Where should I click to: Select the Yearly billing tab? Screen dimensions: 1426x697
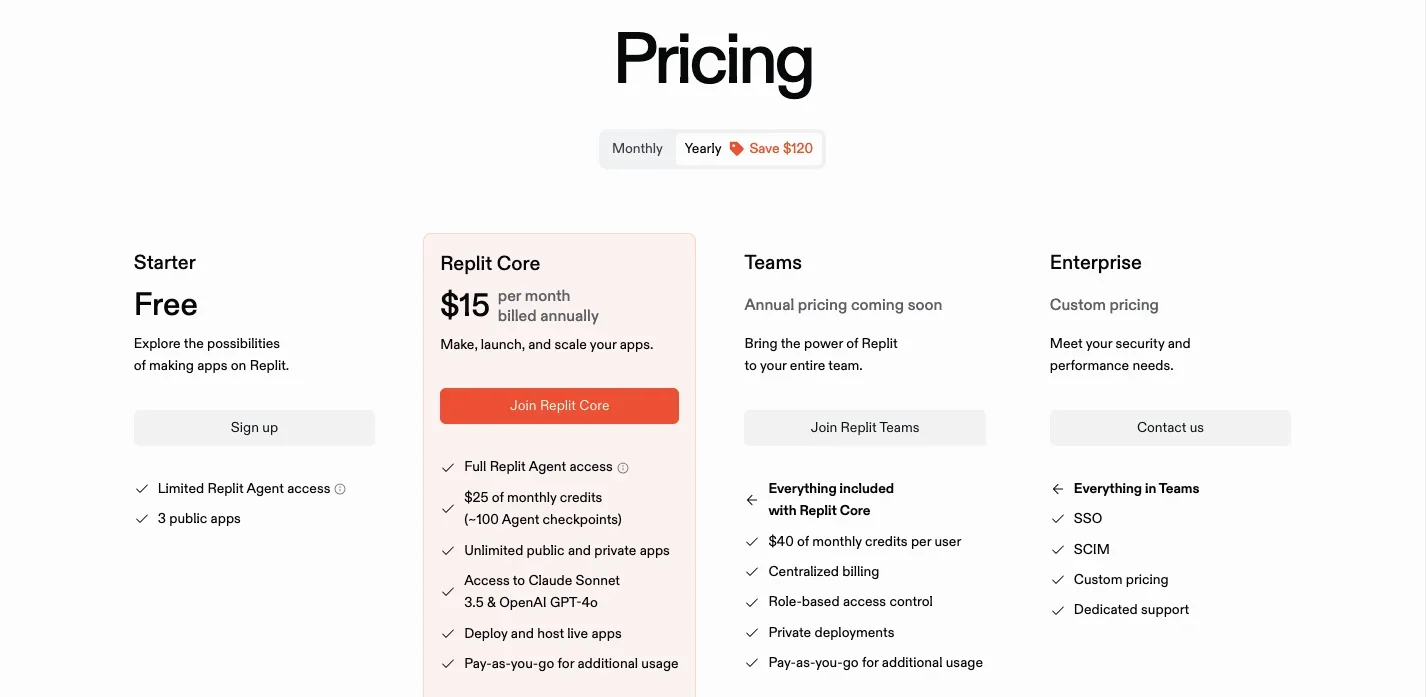pyautogui.click(x=702, y=148)
